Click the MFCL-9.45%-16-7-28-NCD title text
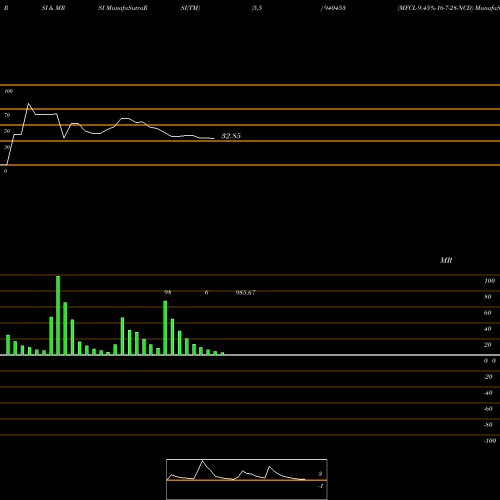 pyautogui.click(x=435, y=8)
